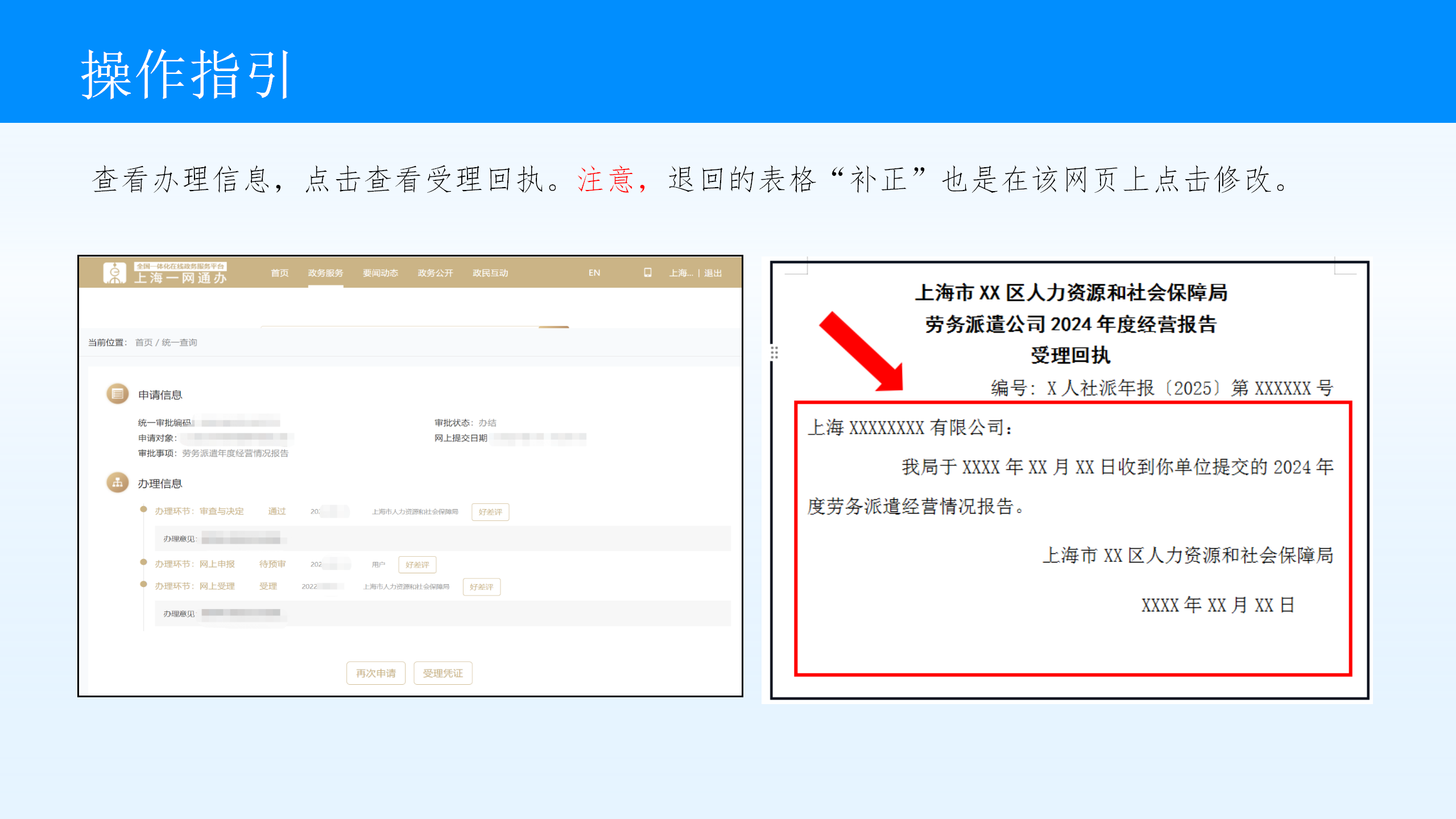Click the 办理信息 section icon

point(117,483)
